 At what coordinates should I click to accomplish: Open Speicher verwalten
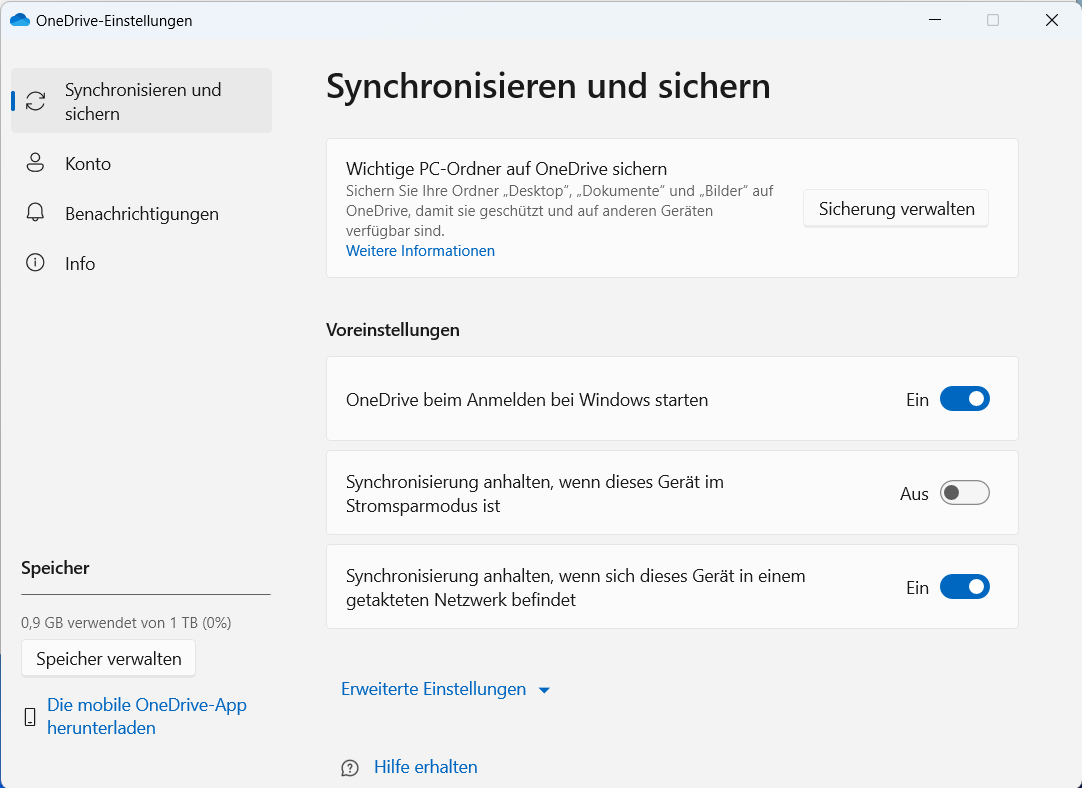point(108,658)
